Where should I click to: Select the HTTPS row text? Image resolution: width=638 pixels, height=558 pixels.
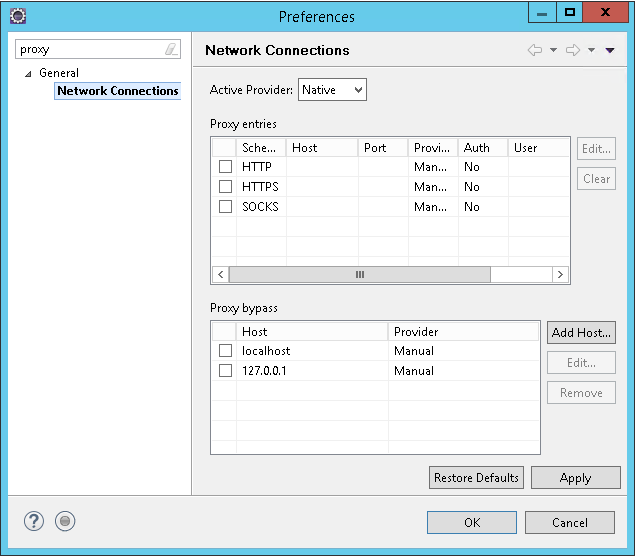[x=260, y=187]
